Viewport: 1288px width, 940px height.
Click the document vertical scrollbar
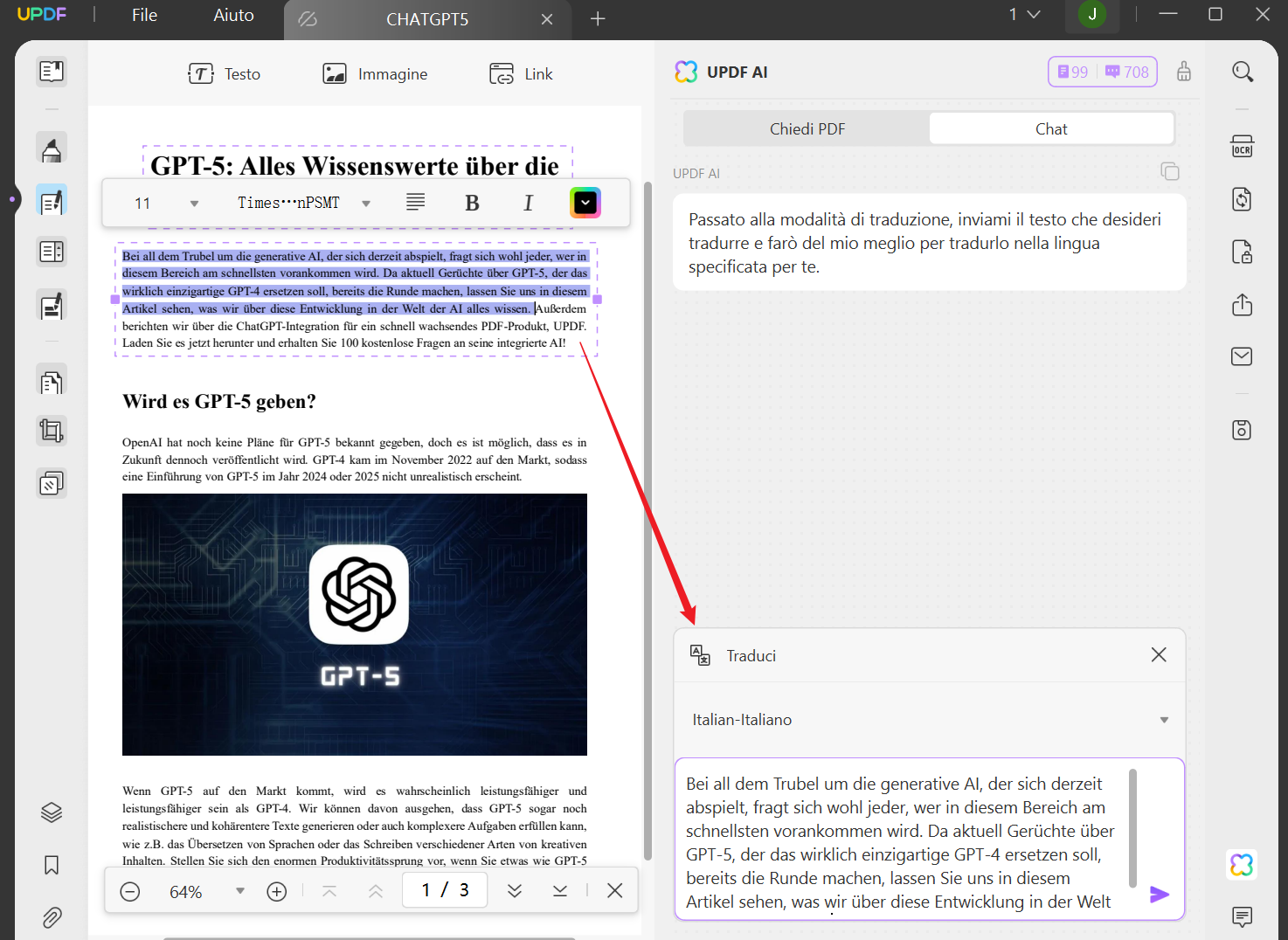647,521
